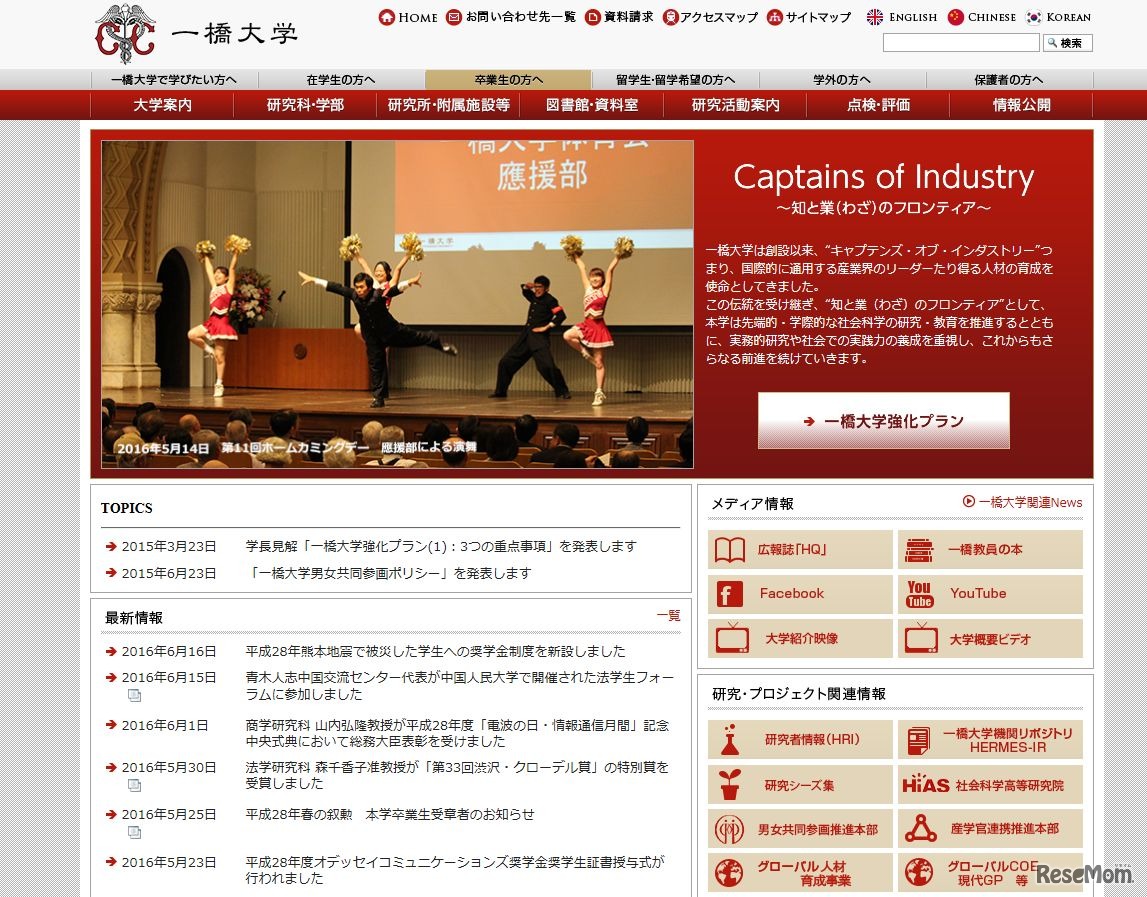Open 産学官連携推進本部 triangle icon tile
This screenshot has width=1147, height=897.
point(990,829)
